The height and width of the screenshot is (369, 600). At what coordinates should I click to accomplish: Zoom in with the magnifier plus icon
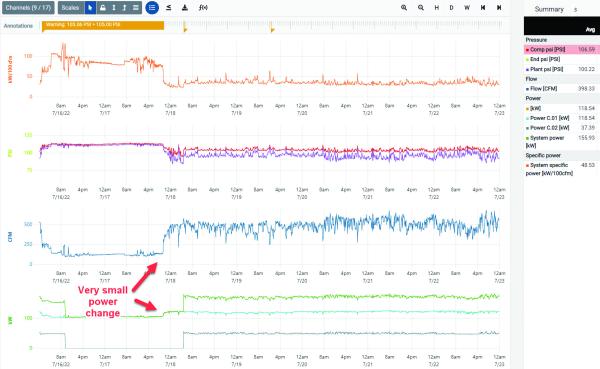404,8
